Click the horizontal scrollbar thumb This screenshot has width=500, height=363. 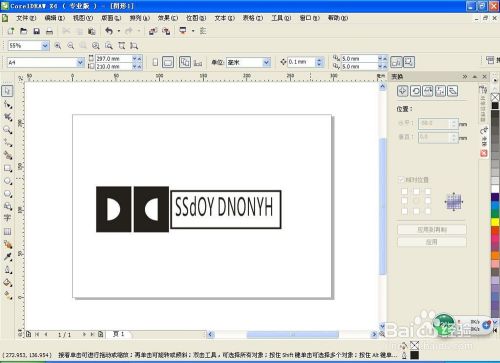pos(293,334)
